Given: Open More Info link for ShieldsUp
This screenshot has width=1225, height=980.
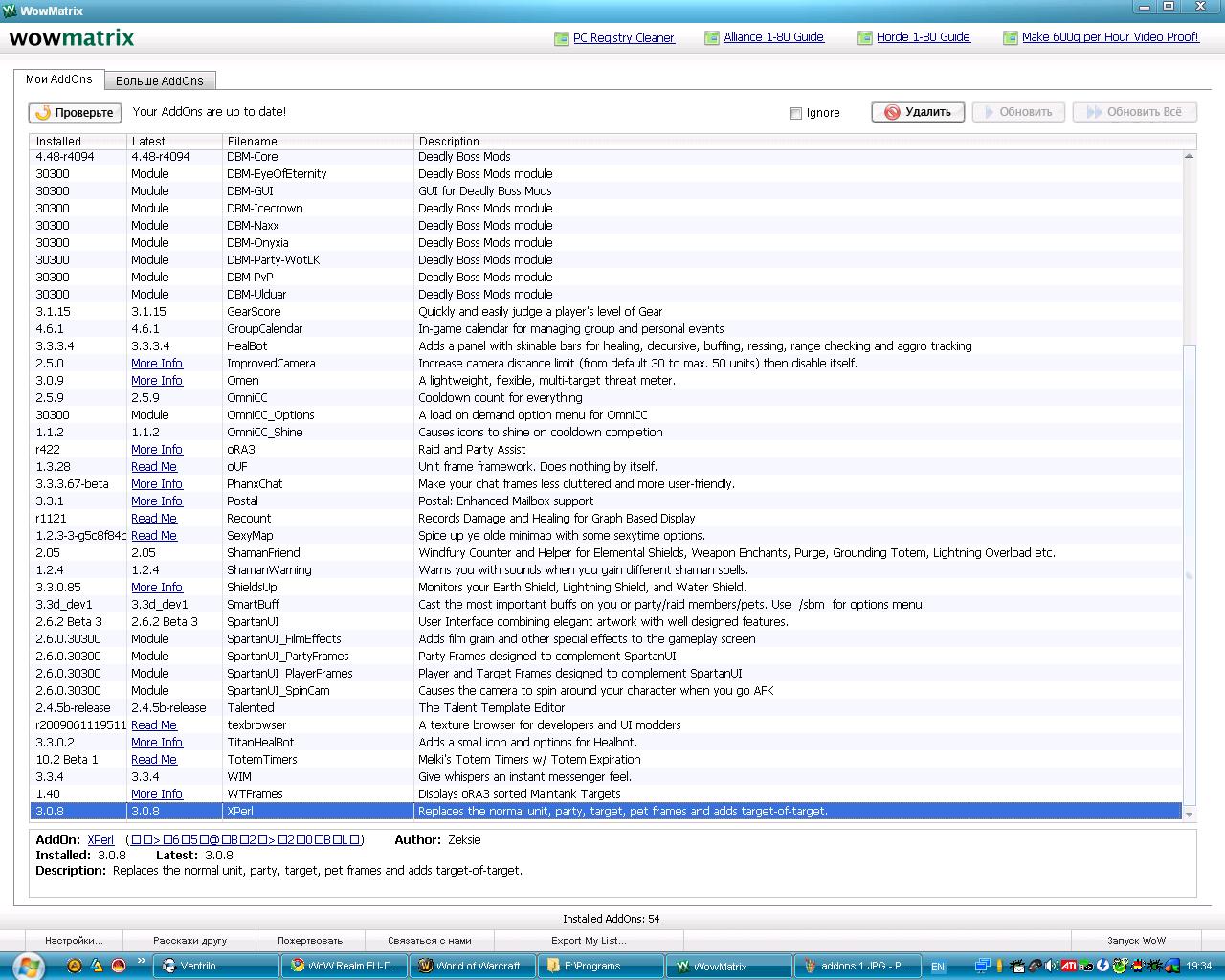Looking at the screenshot, I should point(157,588).
